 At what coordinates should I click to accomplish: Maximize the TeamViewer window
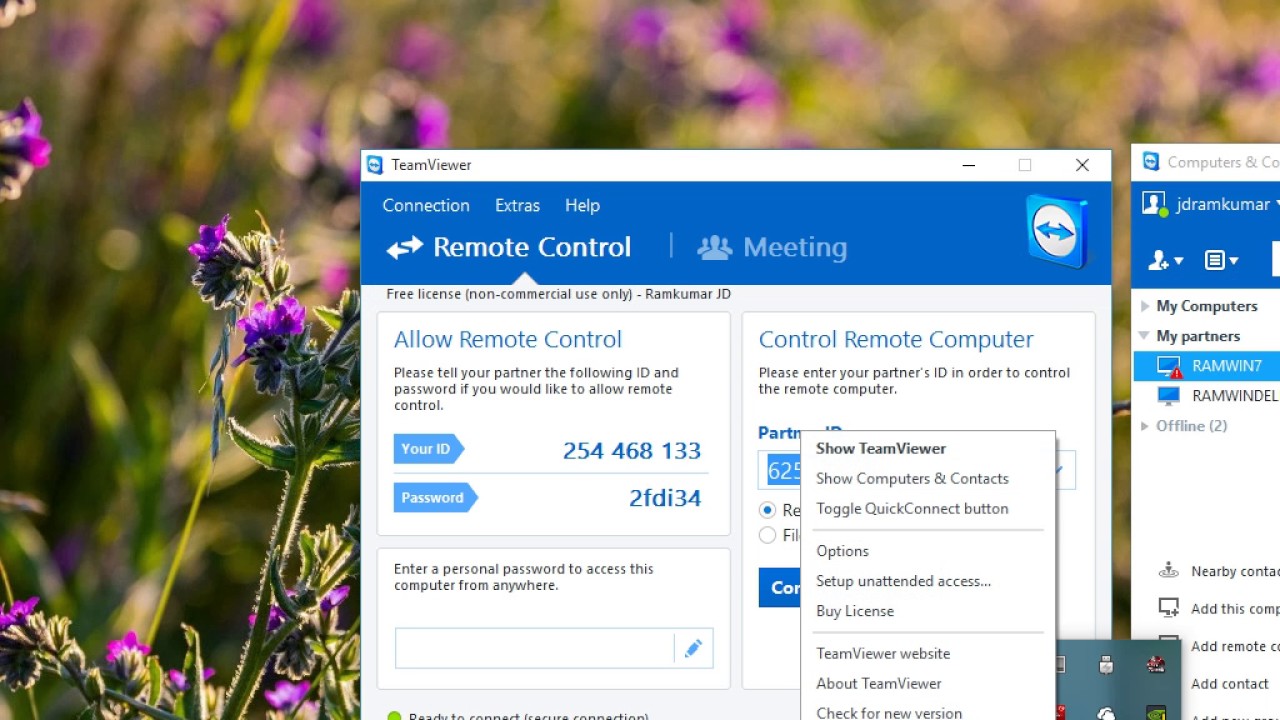(x=1025, y=165)
